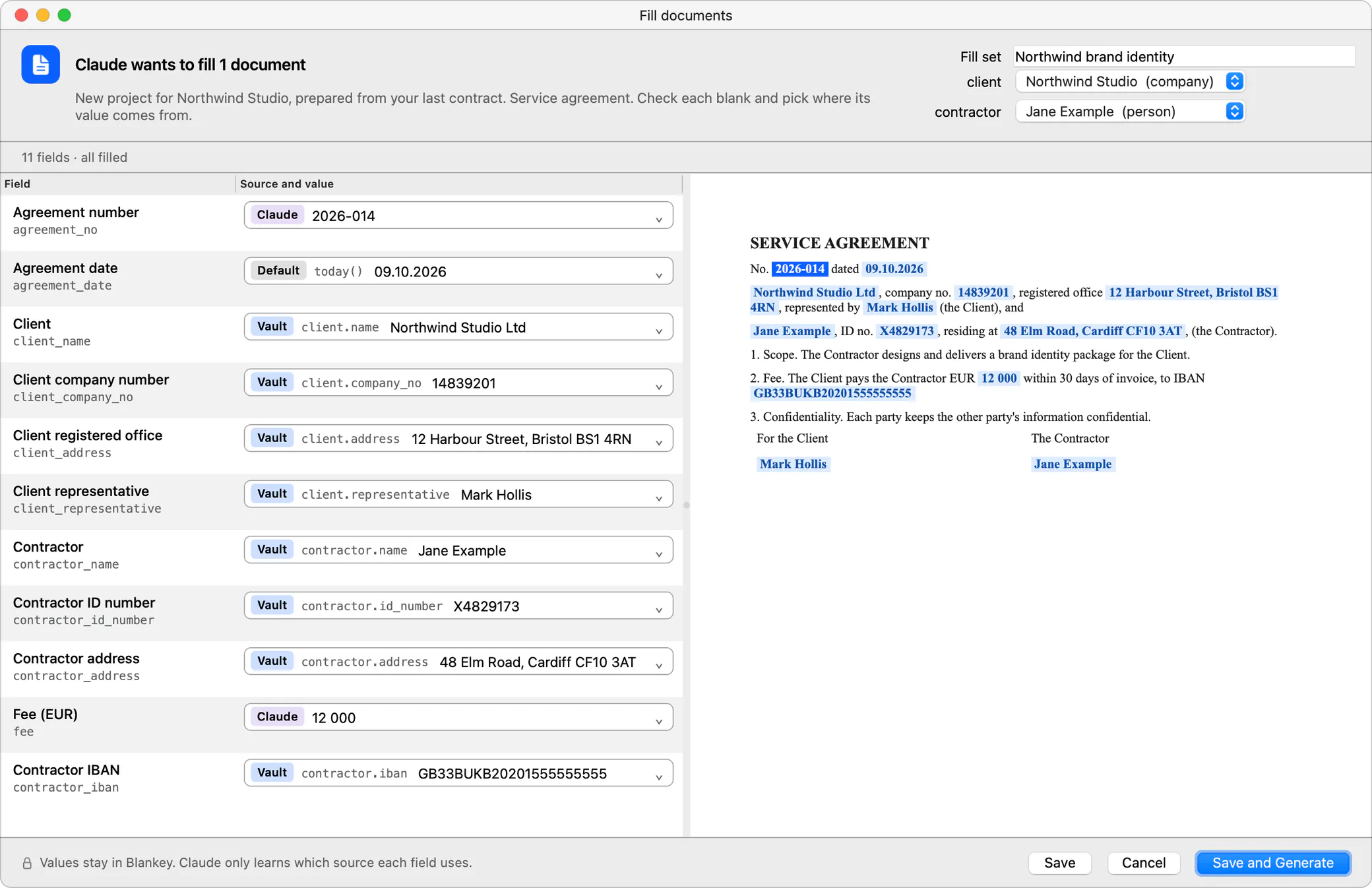Expand Agreement number source dropdown
This screenshot has width=1372, height=888.
(458, 215)
